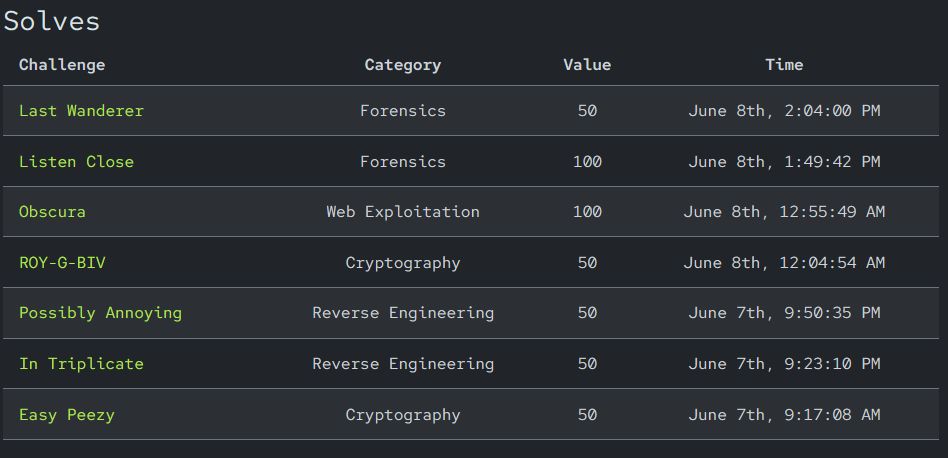Click the Time column header
Screen dimensions: 948x458
[x=784, y=65]
